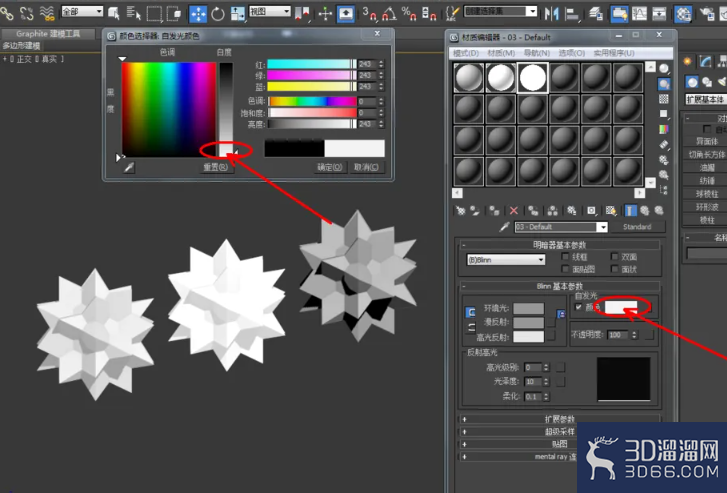This screenshot has height=493, width=727.
Task: Toggle Show End Result icon
Action: tap(630, 211)
